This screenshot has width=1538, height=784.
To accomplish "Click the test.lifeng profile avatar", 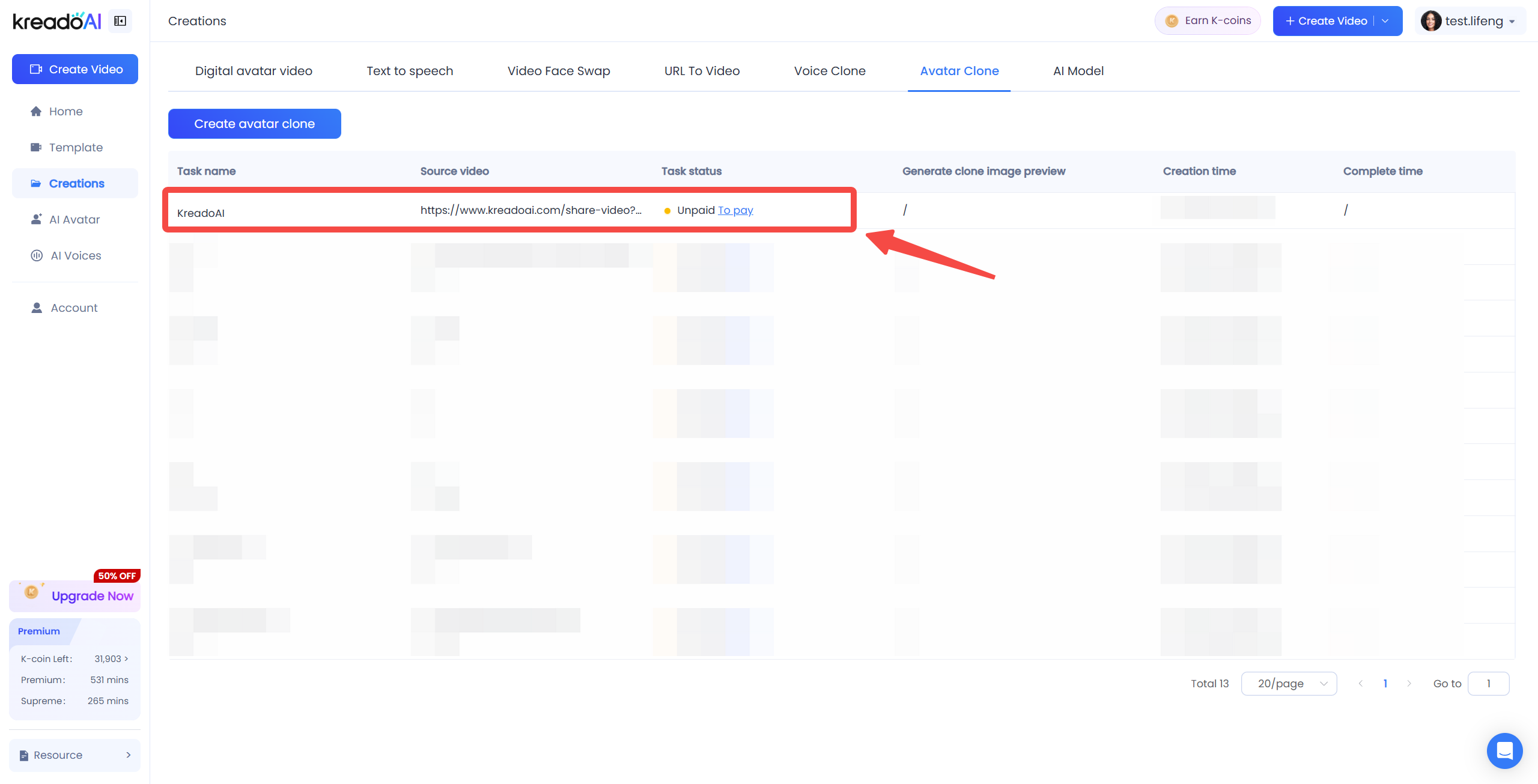I will pos(1430,21).
